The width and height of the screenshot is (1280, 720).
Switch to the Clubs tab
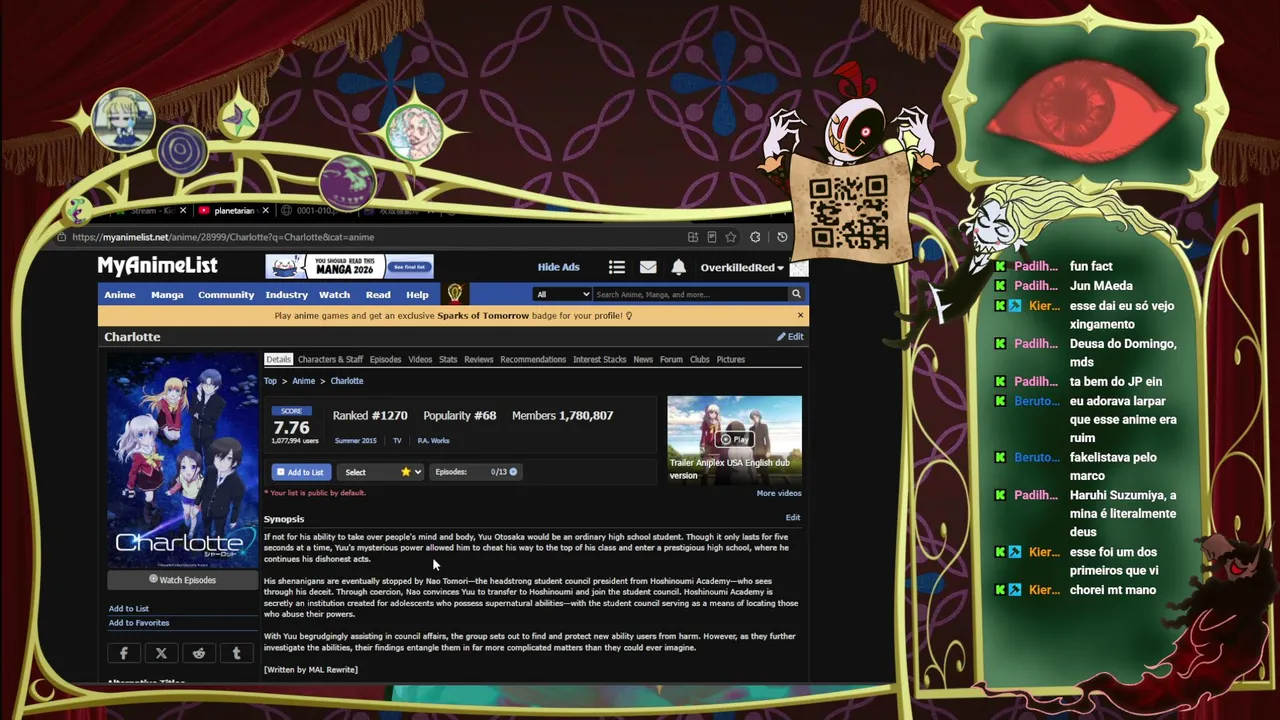(x=700, y=360)
